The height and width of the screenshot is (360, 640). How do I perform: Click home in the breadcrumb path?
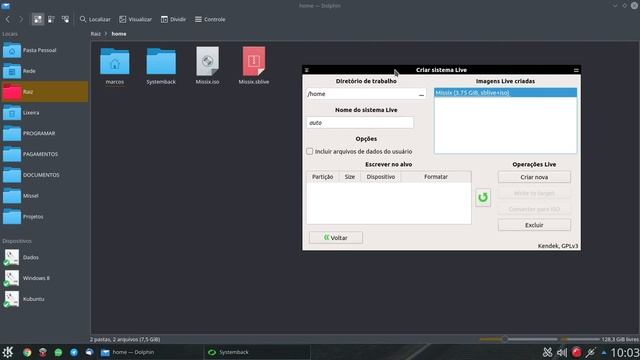[x=119, y=34]
